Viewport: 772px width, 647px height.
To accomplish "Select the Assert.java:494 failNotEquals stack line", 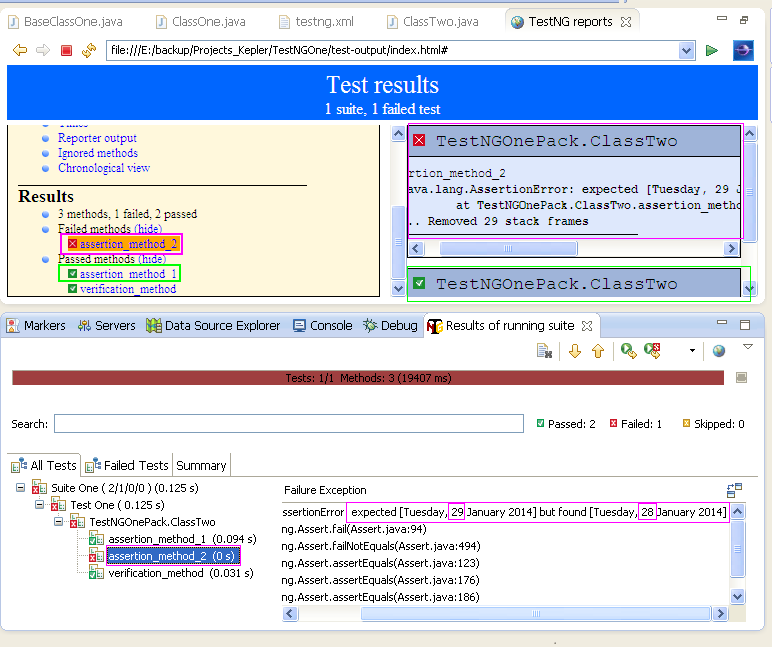I will (381, 546).
